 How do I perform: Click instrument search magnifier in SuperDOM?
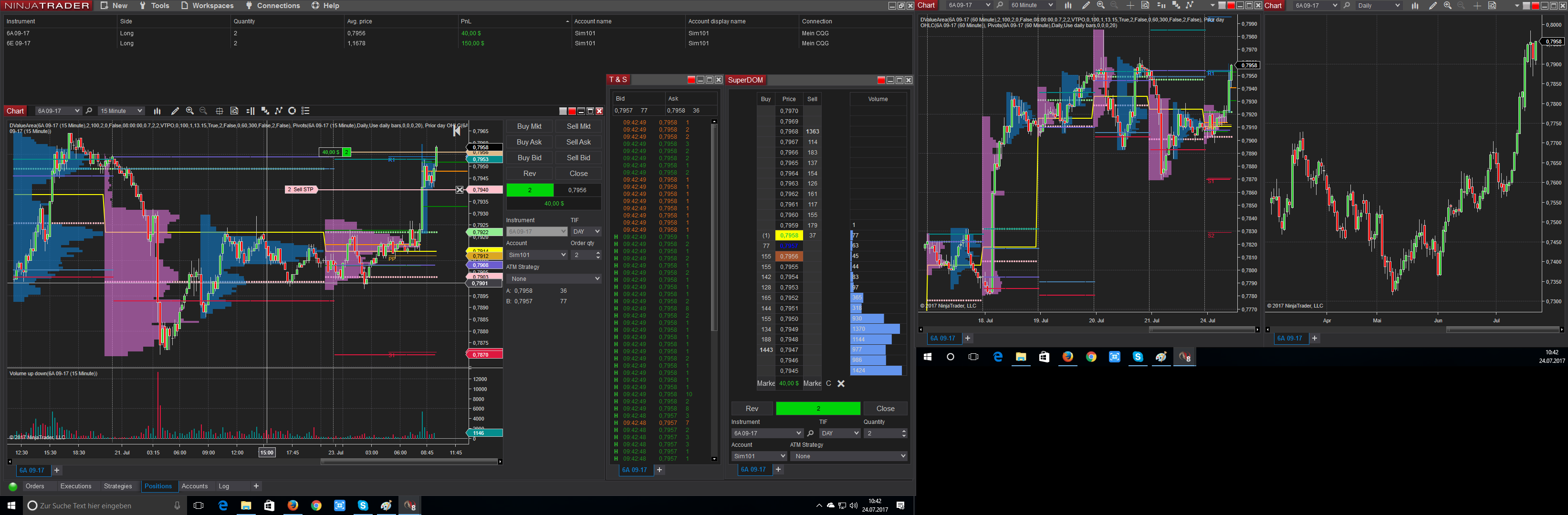point(810,433)
